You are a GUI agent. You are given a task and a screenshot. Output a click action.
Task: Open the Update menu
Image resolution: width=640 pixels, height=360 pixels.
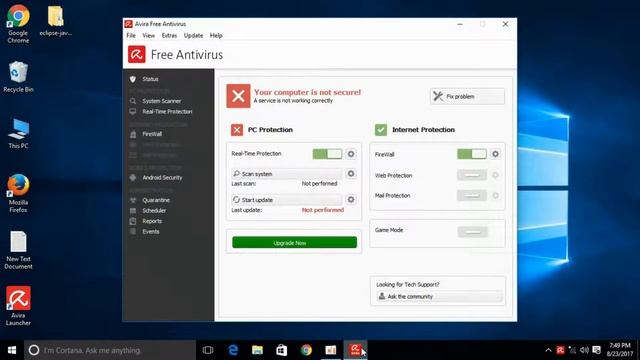193,36
